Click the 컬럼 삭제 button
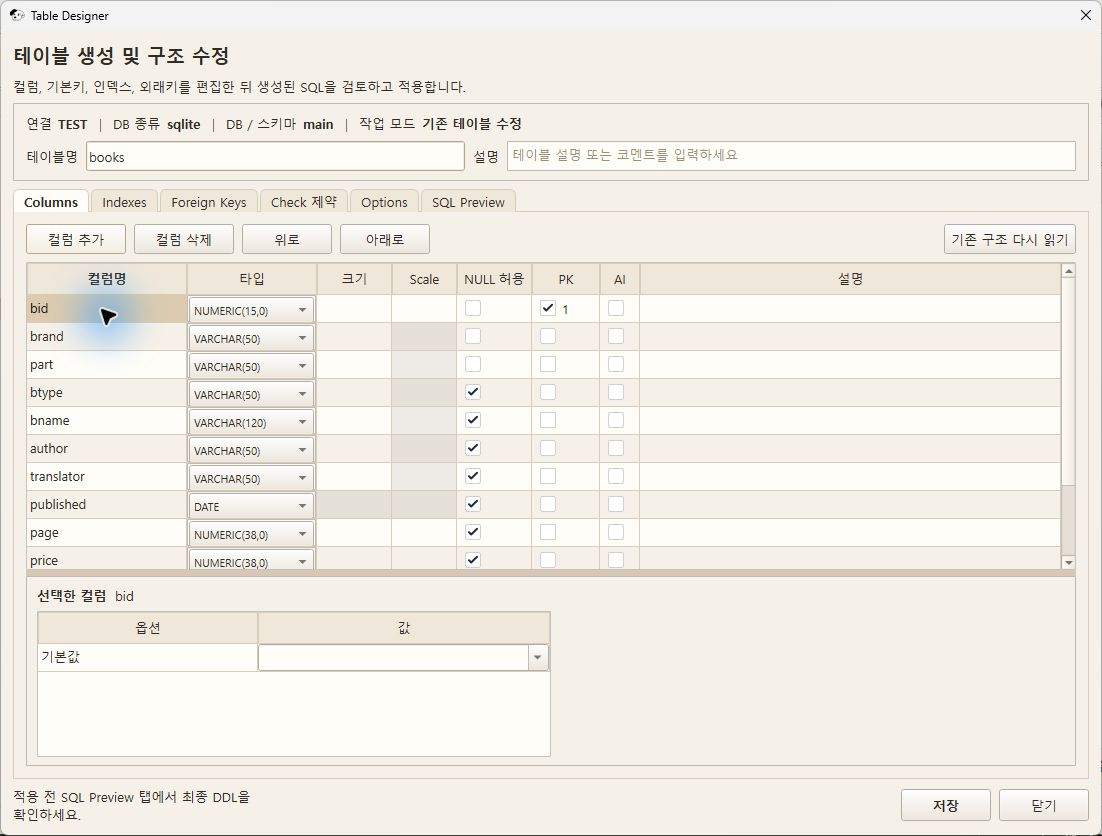Image resolution: width=1102 pixels, height=836 pixels. [x=183, y=240]
